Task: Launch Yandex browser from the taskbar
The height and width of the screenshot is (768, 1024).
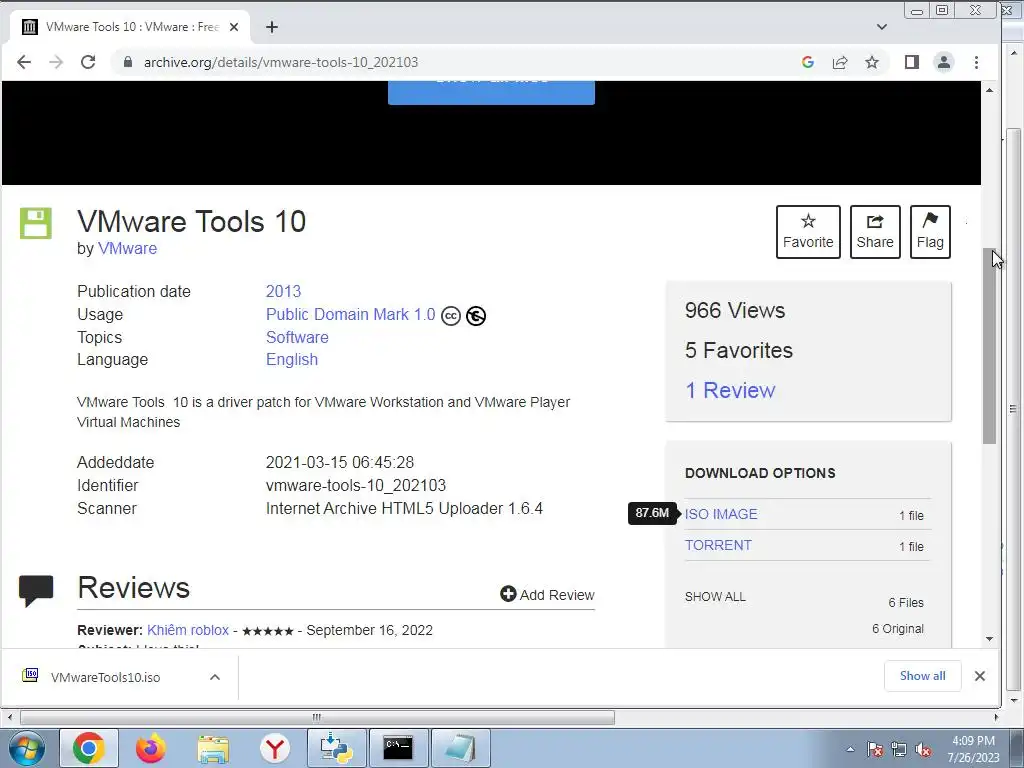Action: point(275,748)
